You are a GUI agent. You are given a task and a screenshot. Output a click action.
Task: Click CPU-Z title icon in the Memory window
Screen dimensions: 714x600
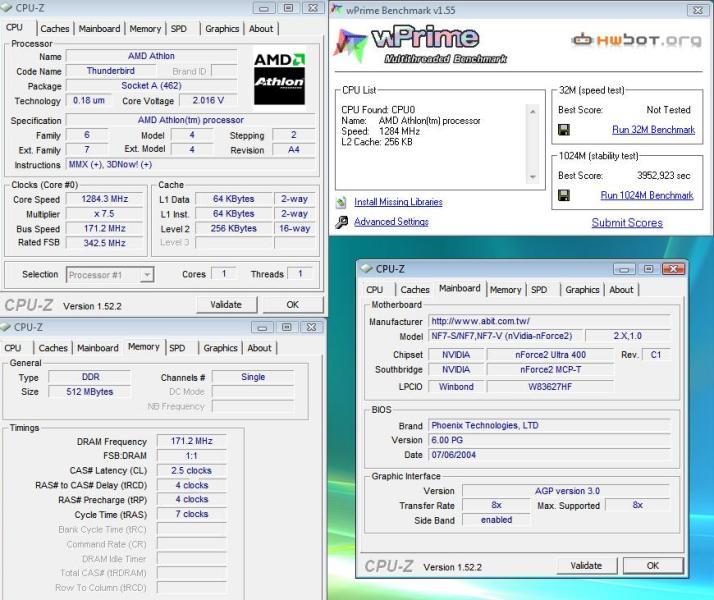tap(6, 327)
